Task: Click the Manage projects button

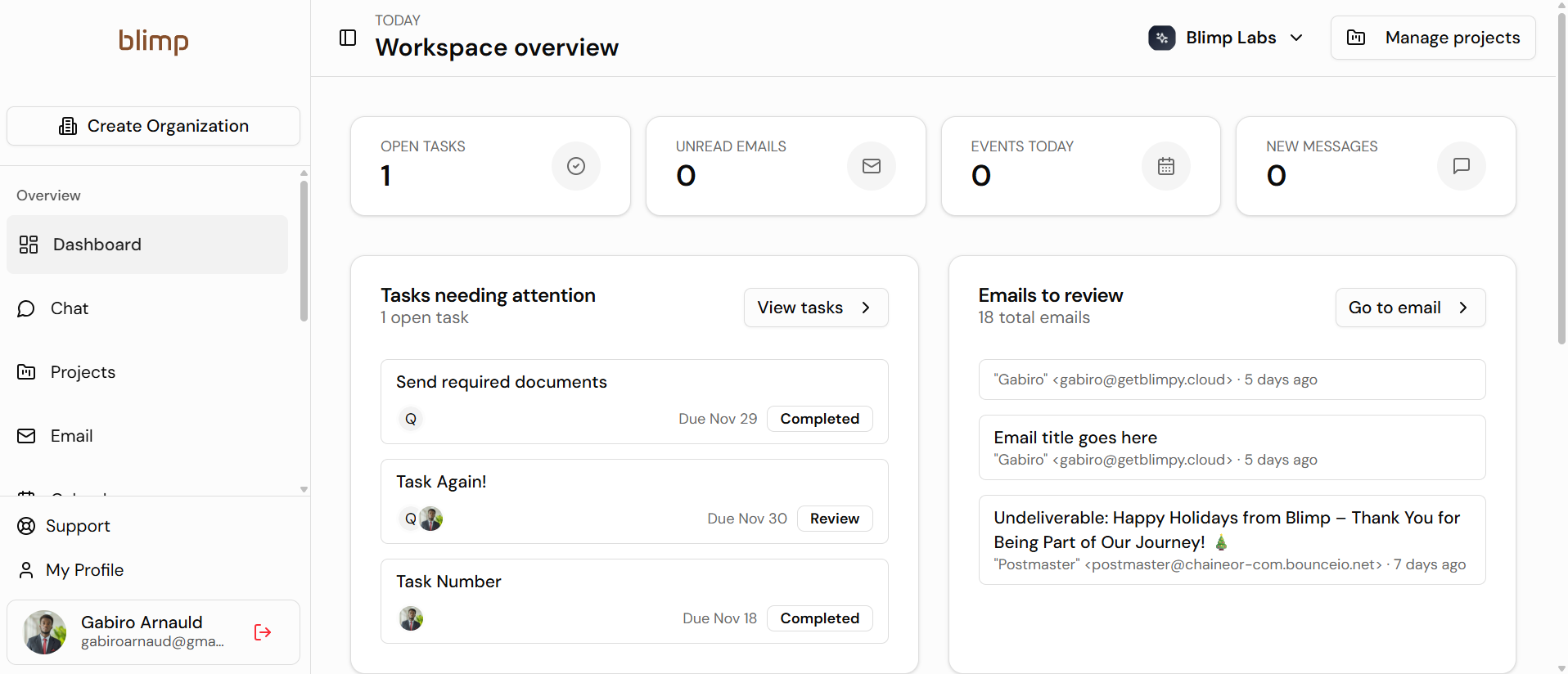Action: click(1433, 38)
